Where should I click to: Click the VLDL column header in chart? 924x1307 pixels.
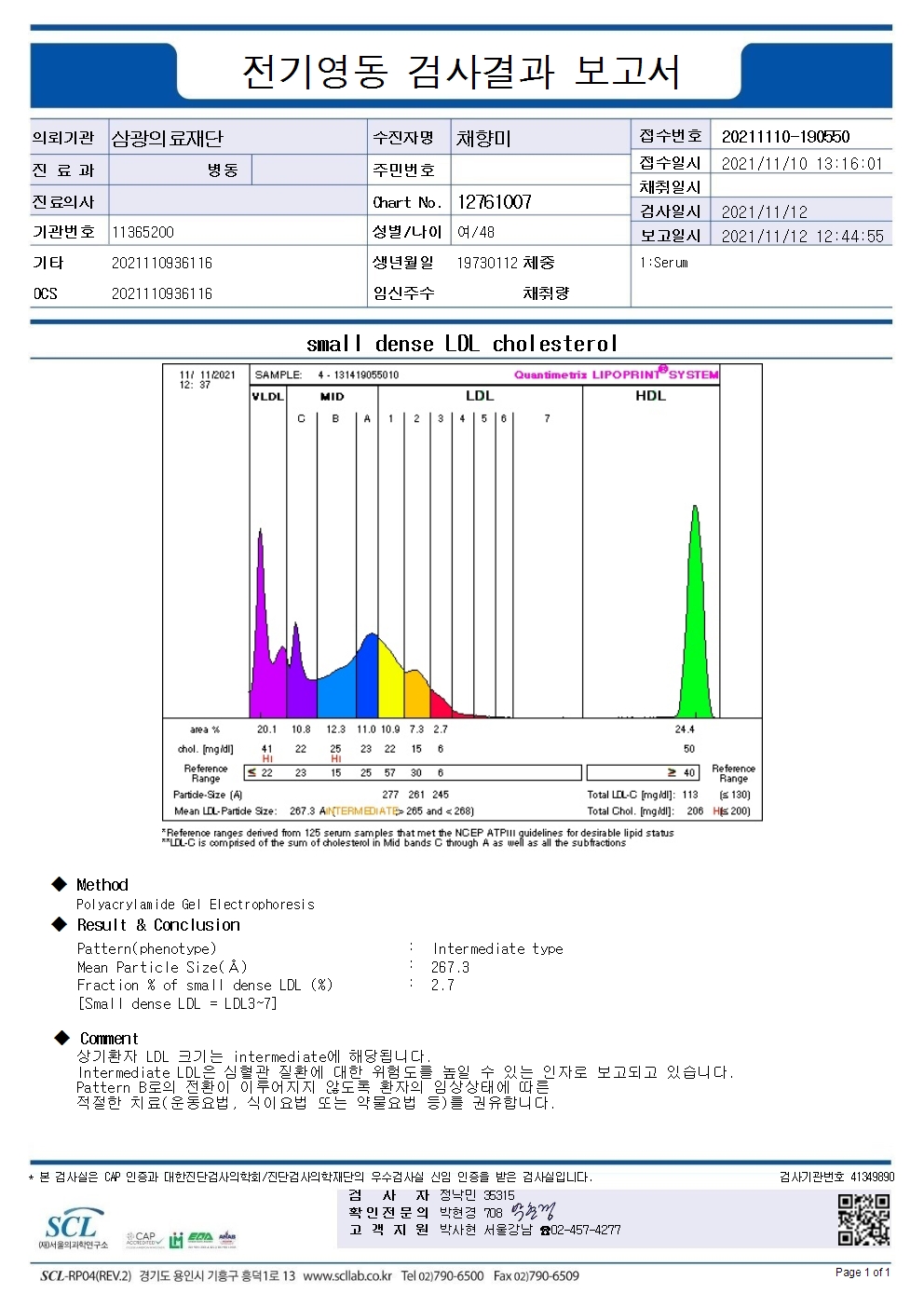(x=267, y=397)
